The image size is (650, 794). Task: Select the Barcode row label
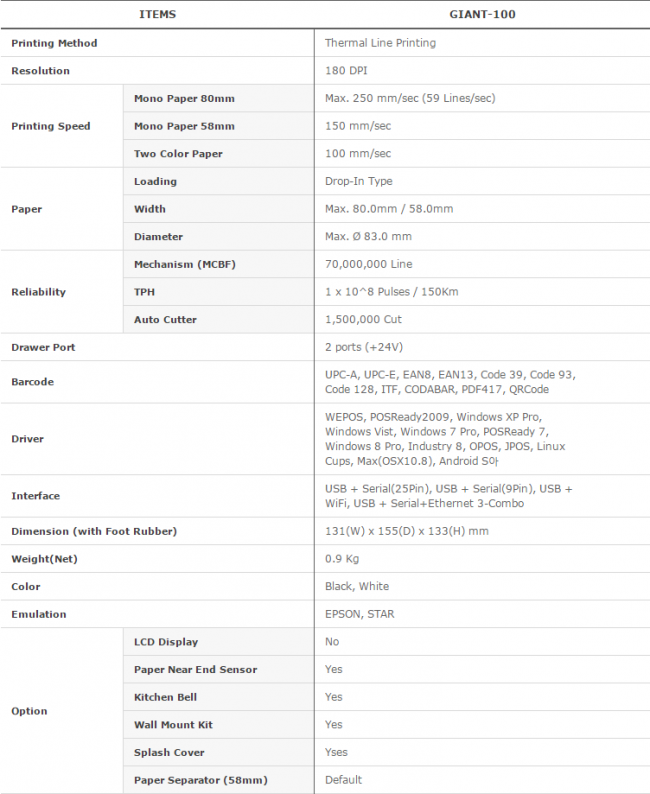32,382
